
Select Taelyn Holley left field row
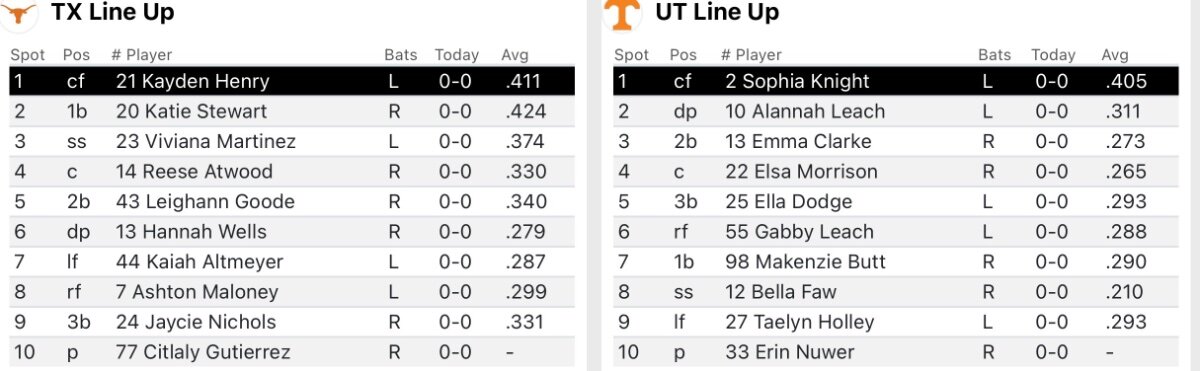(x=895, y=322)
